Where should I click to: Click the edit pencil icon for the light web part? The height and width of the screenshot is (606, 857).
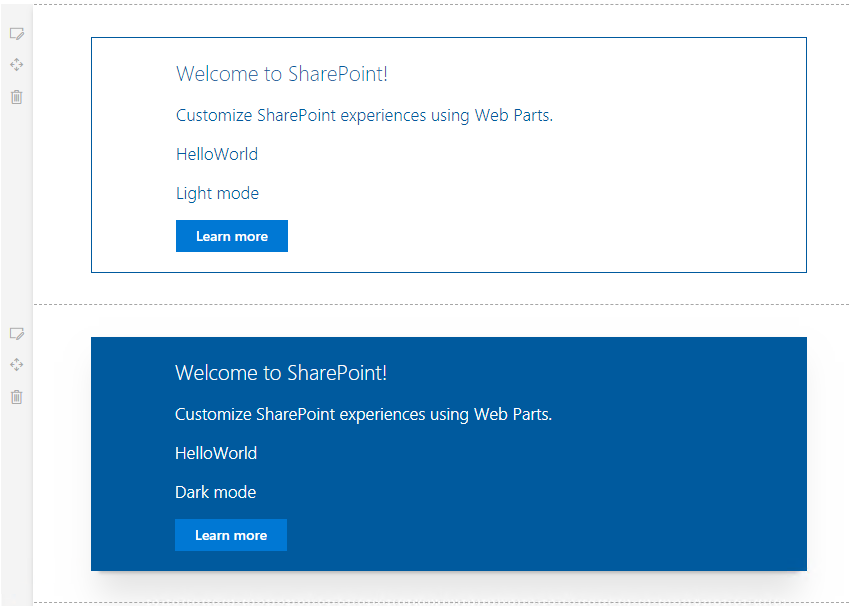coord(16,33)
